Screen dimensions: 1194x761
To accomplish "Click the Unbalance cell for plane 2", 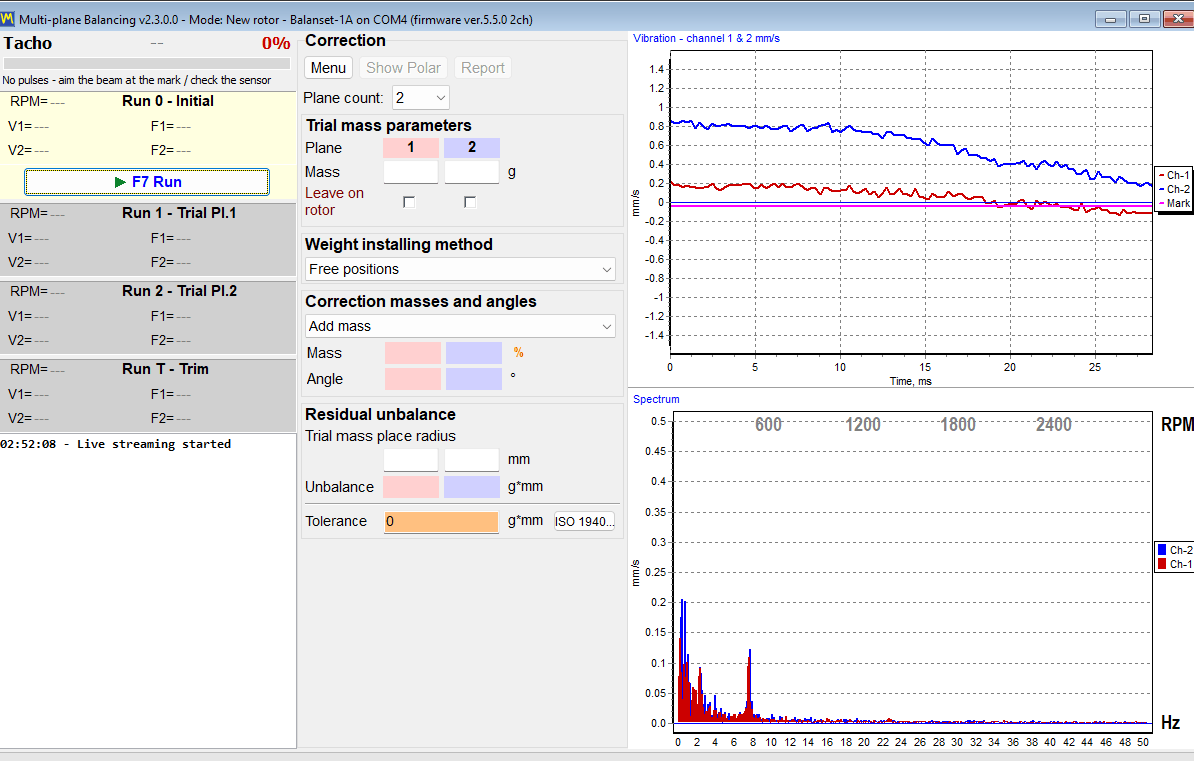I will pos(471,487).
